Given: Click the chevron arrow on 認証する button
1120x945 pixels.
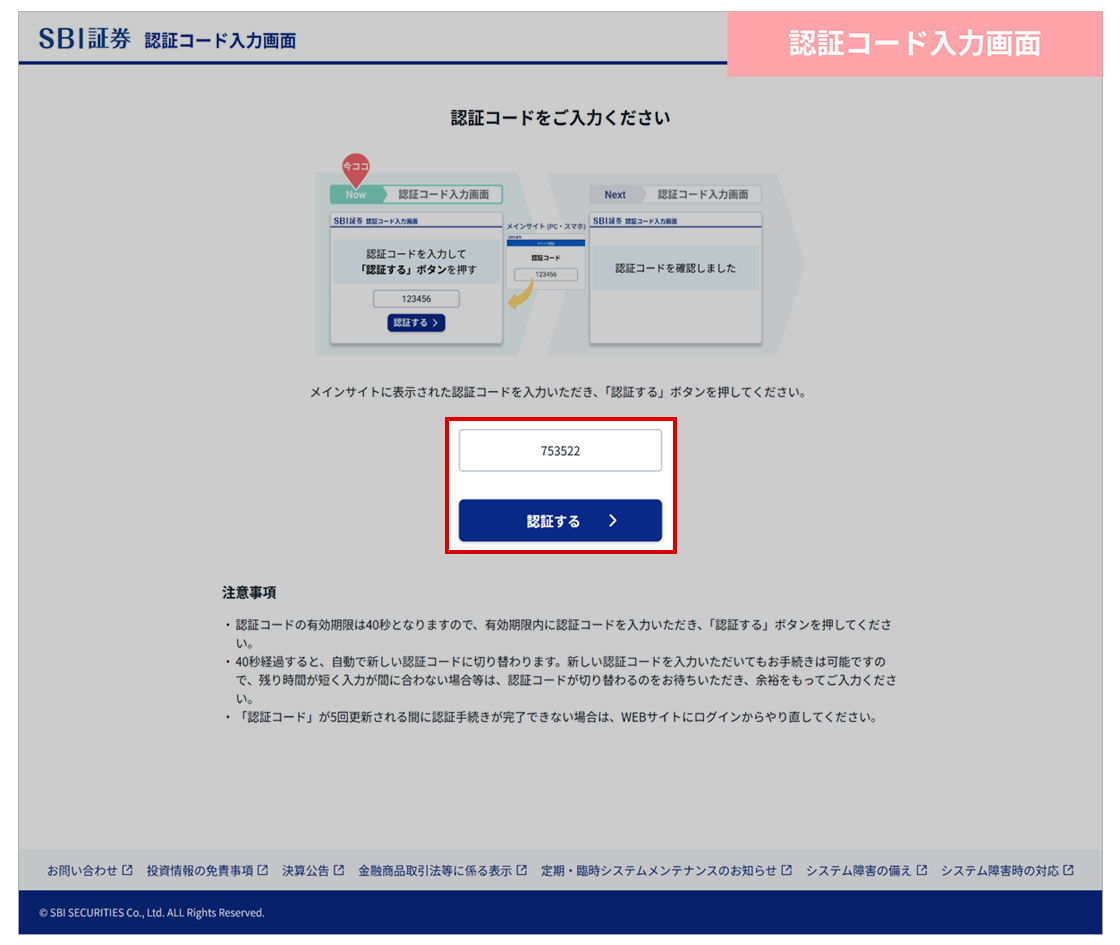Looking at the screenshot, I should pyautogui.click(x=613, y=521).
